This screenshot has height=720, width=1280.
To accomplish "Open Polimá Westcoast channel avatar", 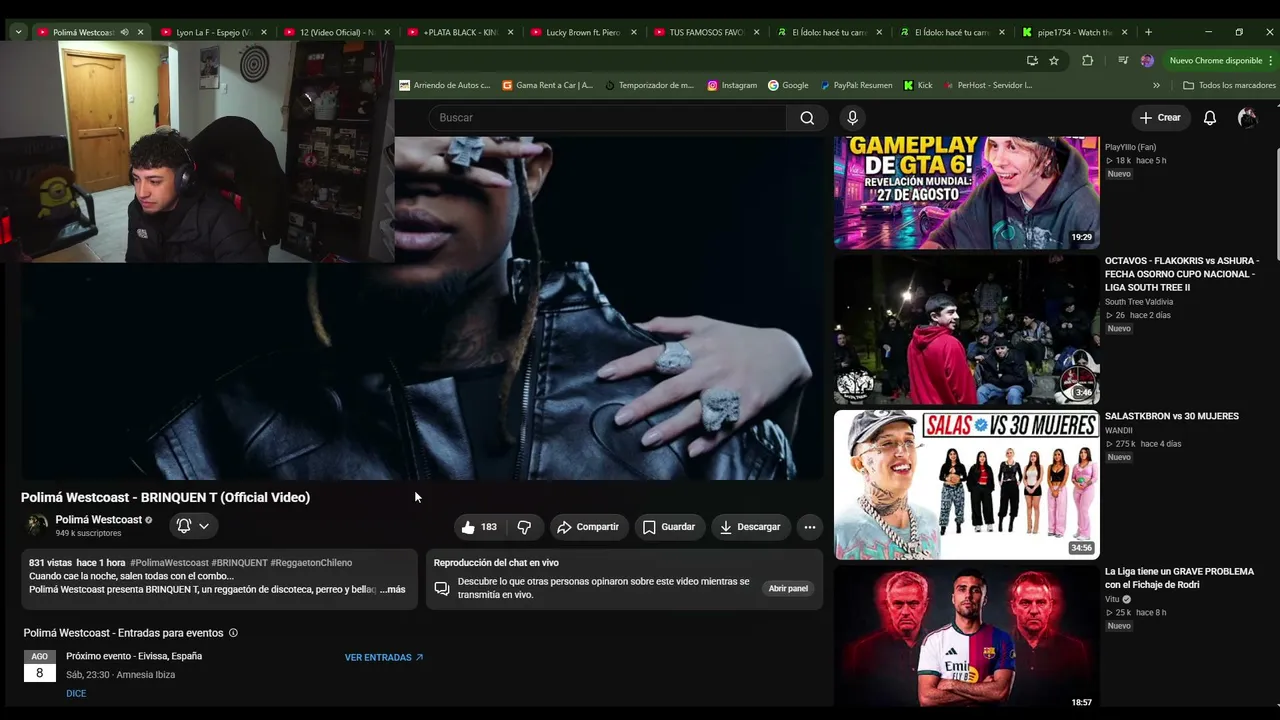I will [x=37, y=525].
